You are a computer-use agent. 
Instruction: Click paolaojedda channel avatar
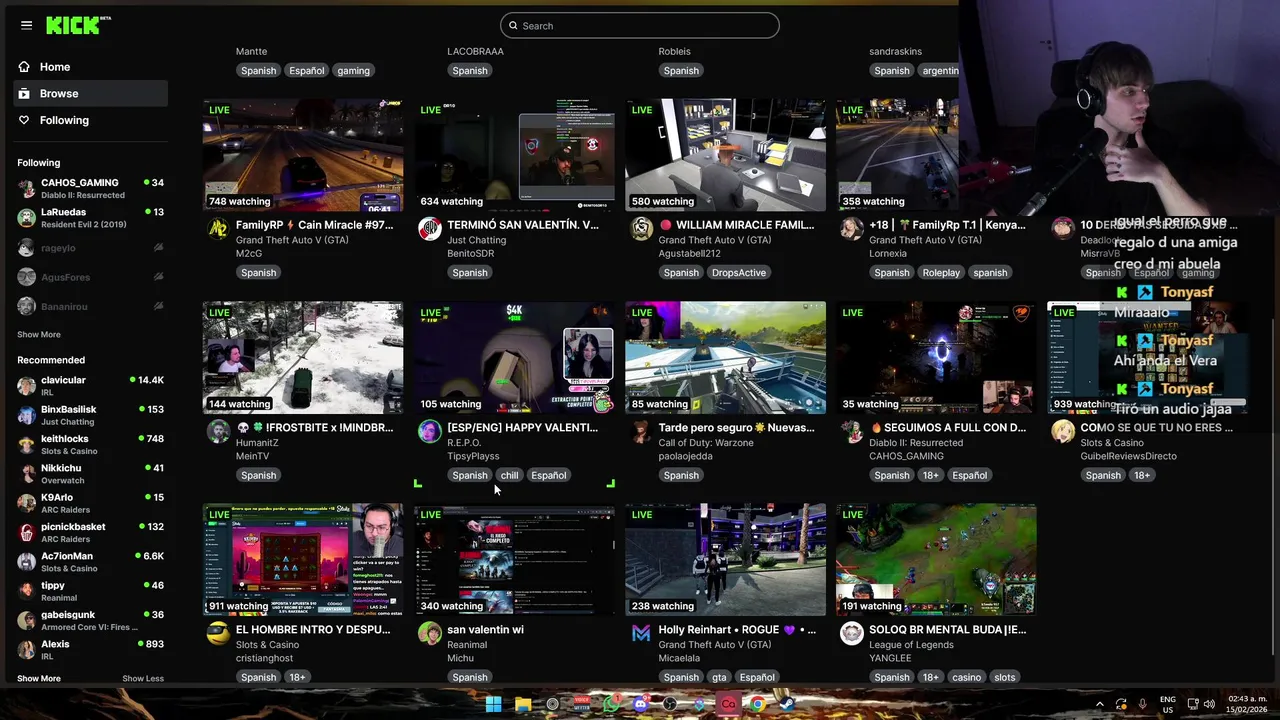click(x=641, y=431)
